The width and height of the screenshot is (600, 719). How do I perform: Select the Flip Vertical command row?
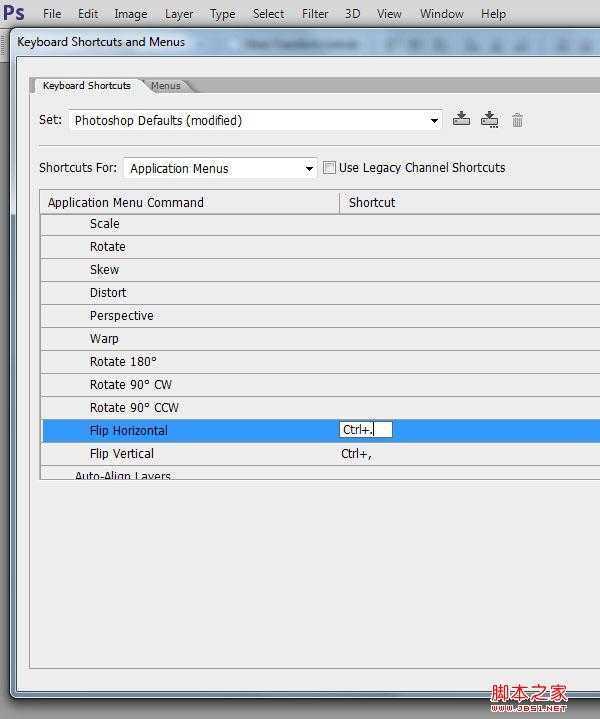coord(320,454)
